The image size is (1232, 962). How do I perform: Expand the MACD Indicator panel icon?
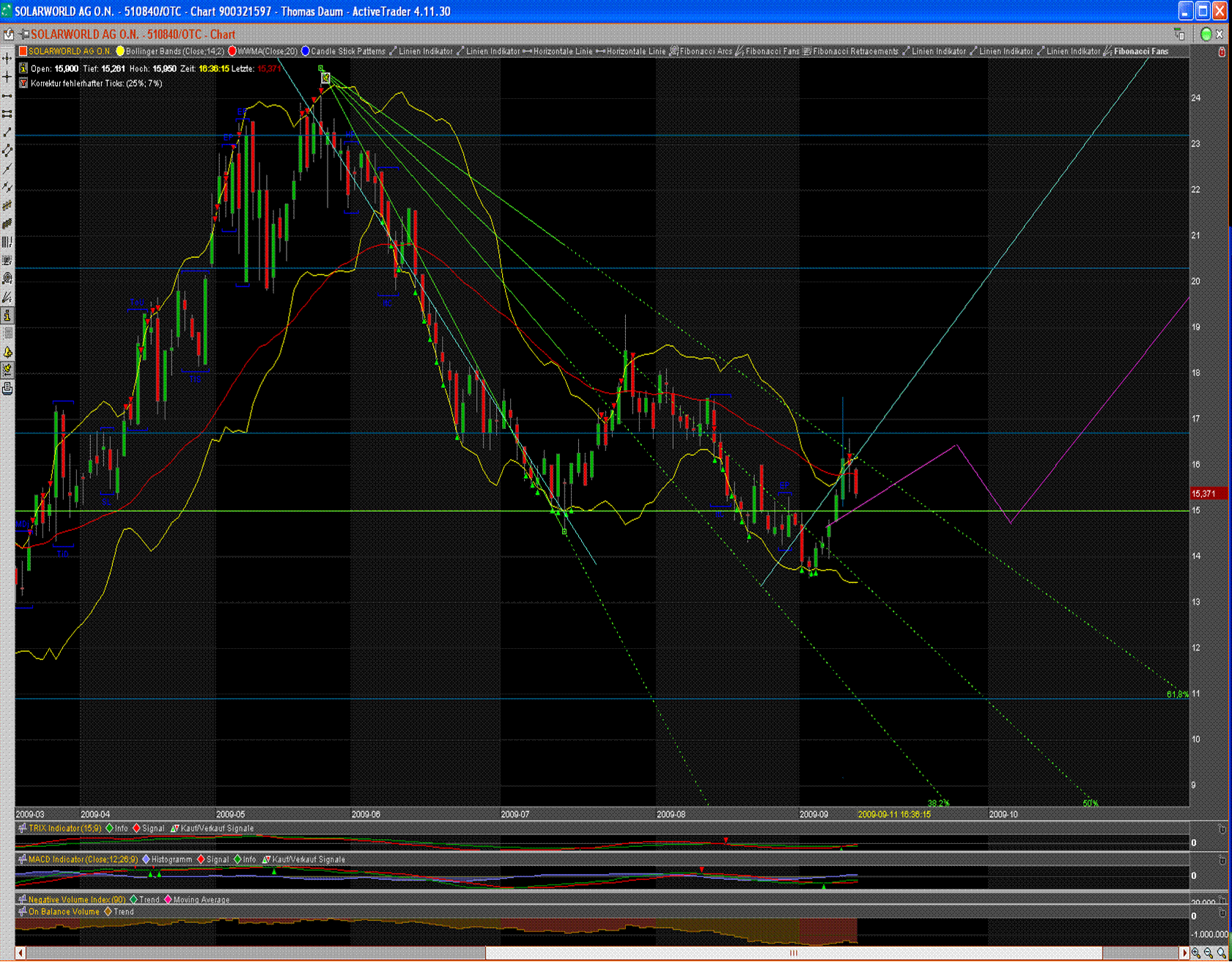click(x=23, y=859)
